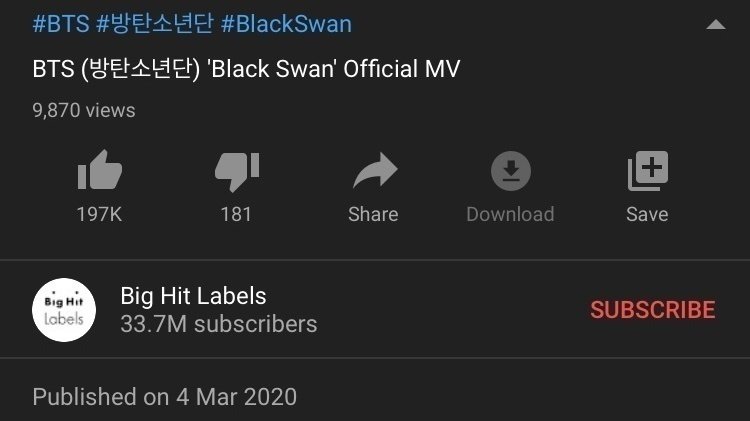This screenshot has width=750, height=421.
Task: Tap the Save to playlist icon
Action: tap(648, 171)
